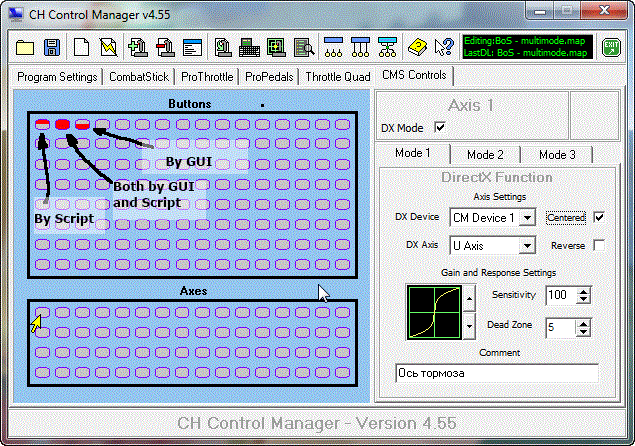This screenshot has height=446, width=635.
Task: Decrease the Sensitivity value with the down arrow
Action: coord(583,300)
